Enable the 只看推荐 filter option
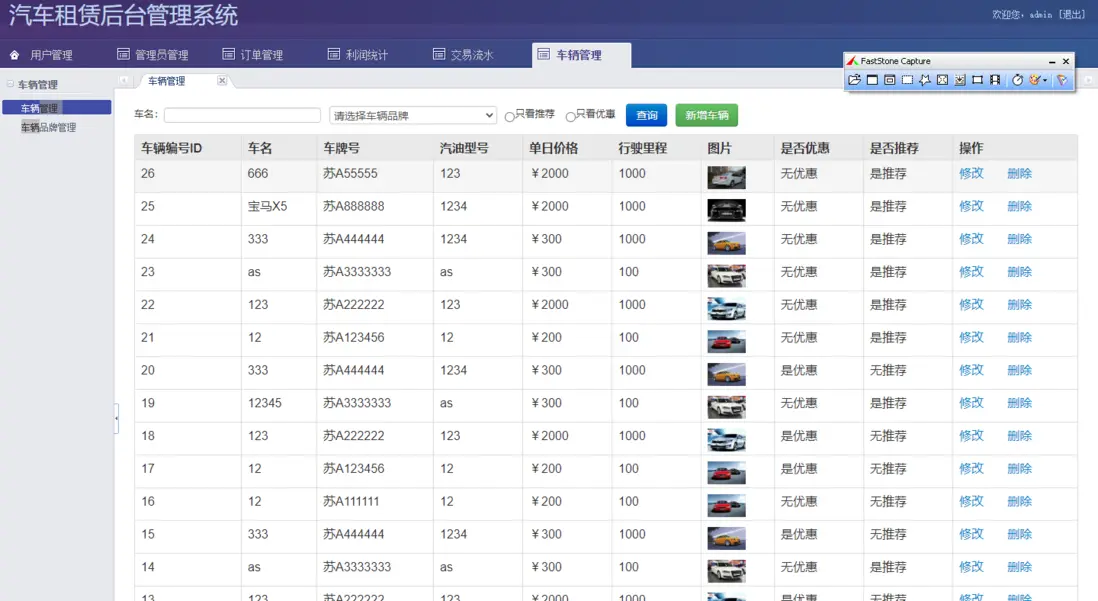The width and height of the screenshot is (1098, 601). [x=512, y=115]
